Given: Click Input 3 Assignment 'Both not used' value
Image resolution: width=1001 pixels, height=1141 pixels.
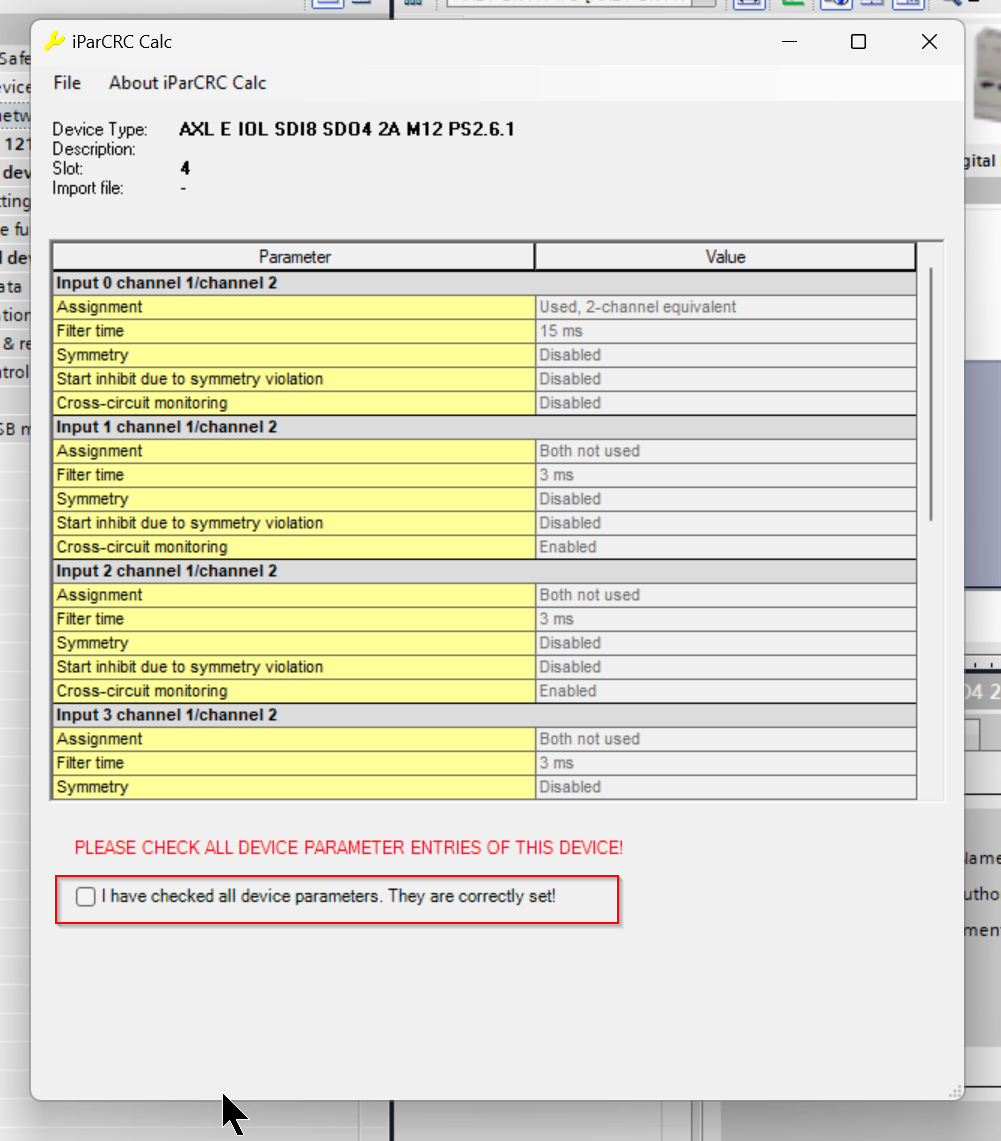Looking at the screenshot, I should click(725, 739).
